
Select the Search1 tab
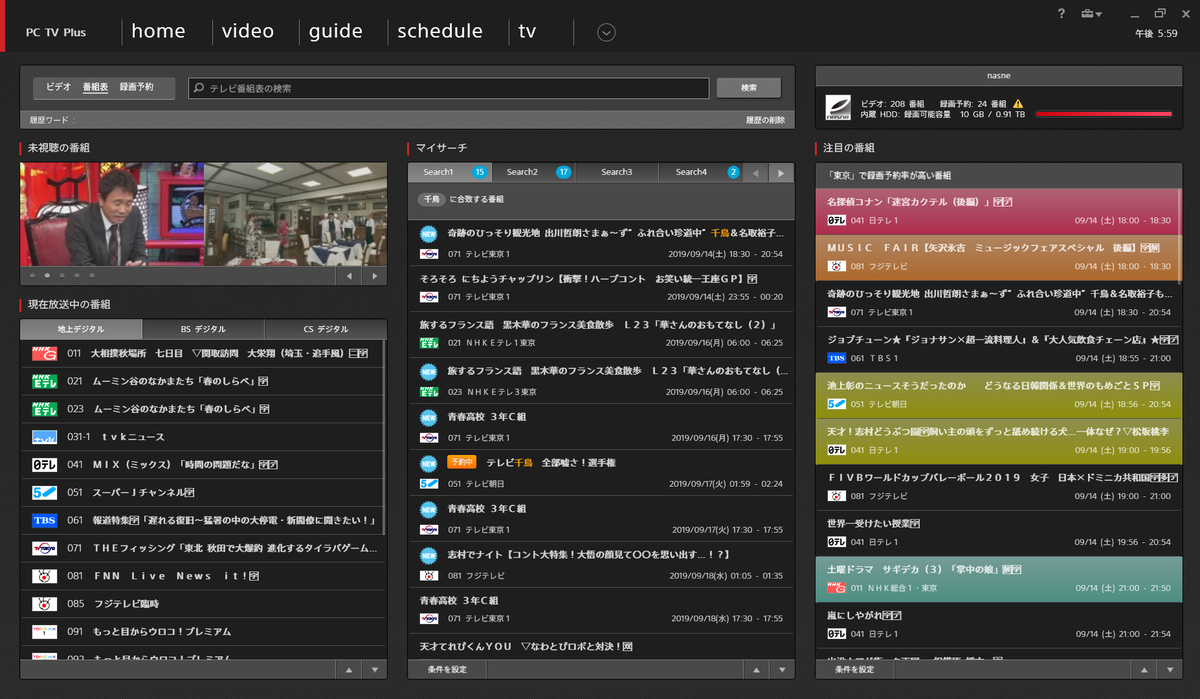click(449, 172)
